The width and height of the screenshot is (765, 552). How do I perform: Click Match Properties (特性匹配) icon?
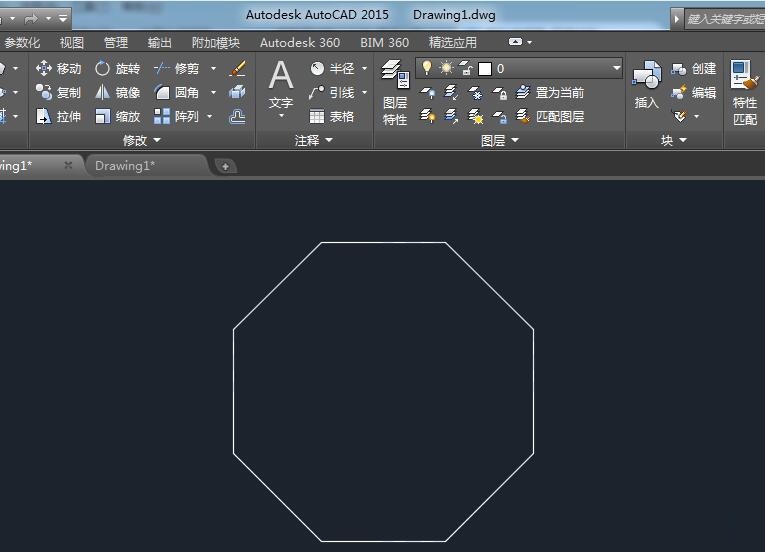coord(745,93)
